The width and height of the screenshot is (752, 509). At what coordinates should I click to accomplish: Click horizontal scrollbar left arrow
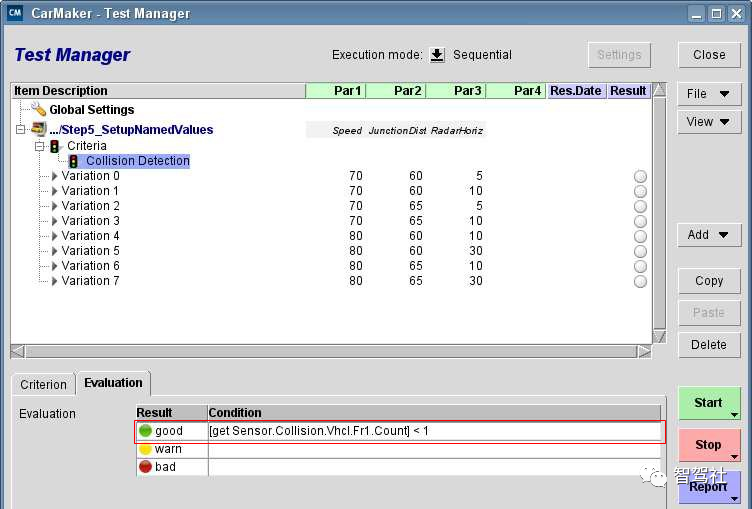pyautogui.click(x=18, y=352)
